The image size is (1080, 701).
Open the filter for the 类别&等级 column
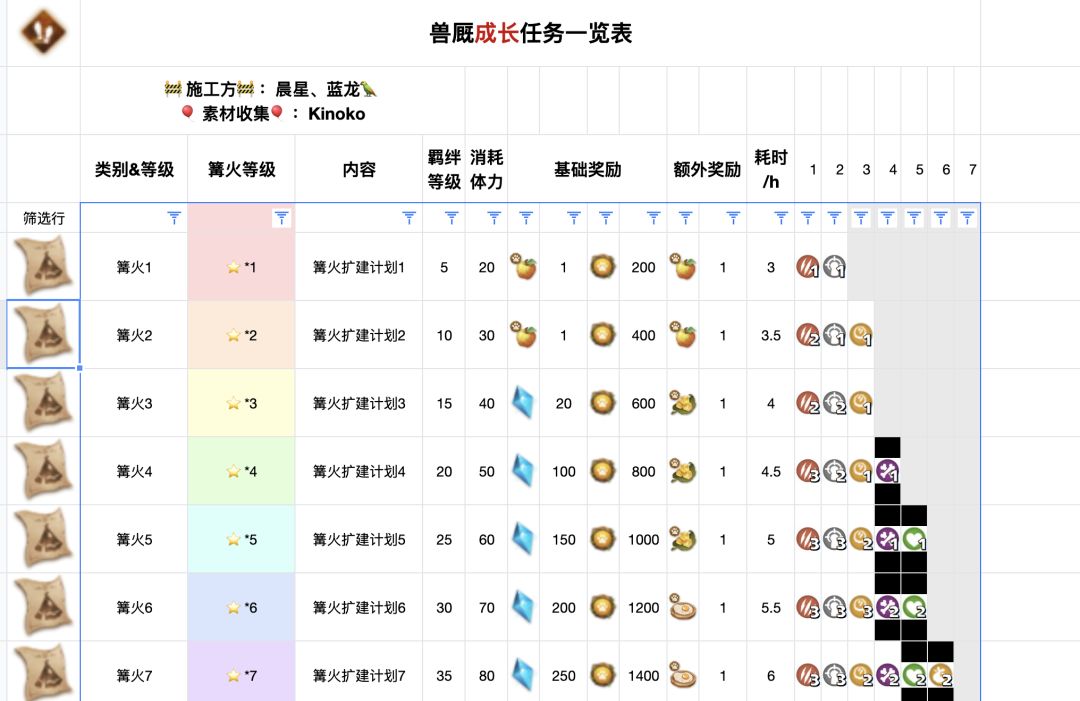[174, 218]
